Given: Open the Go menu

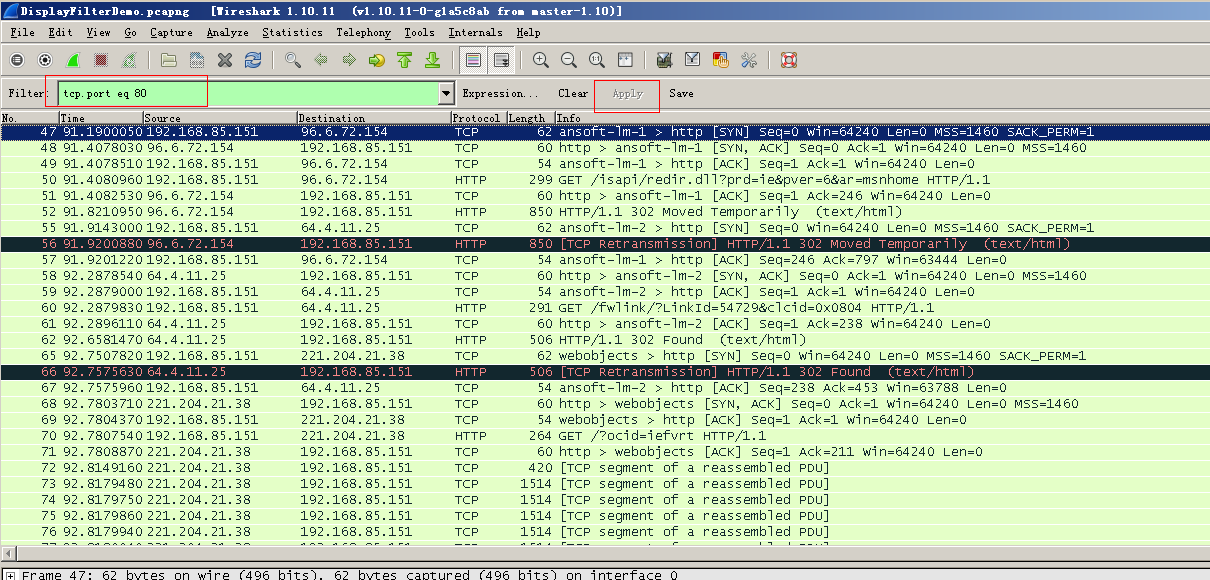Looking at the screenshot, I should pyautogui.click(x=130, y=32).
